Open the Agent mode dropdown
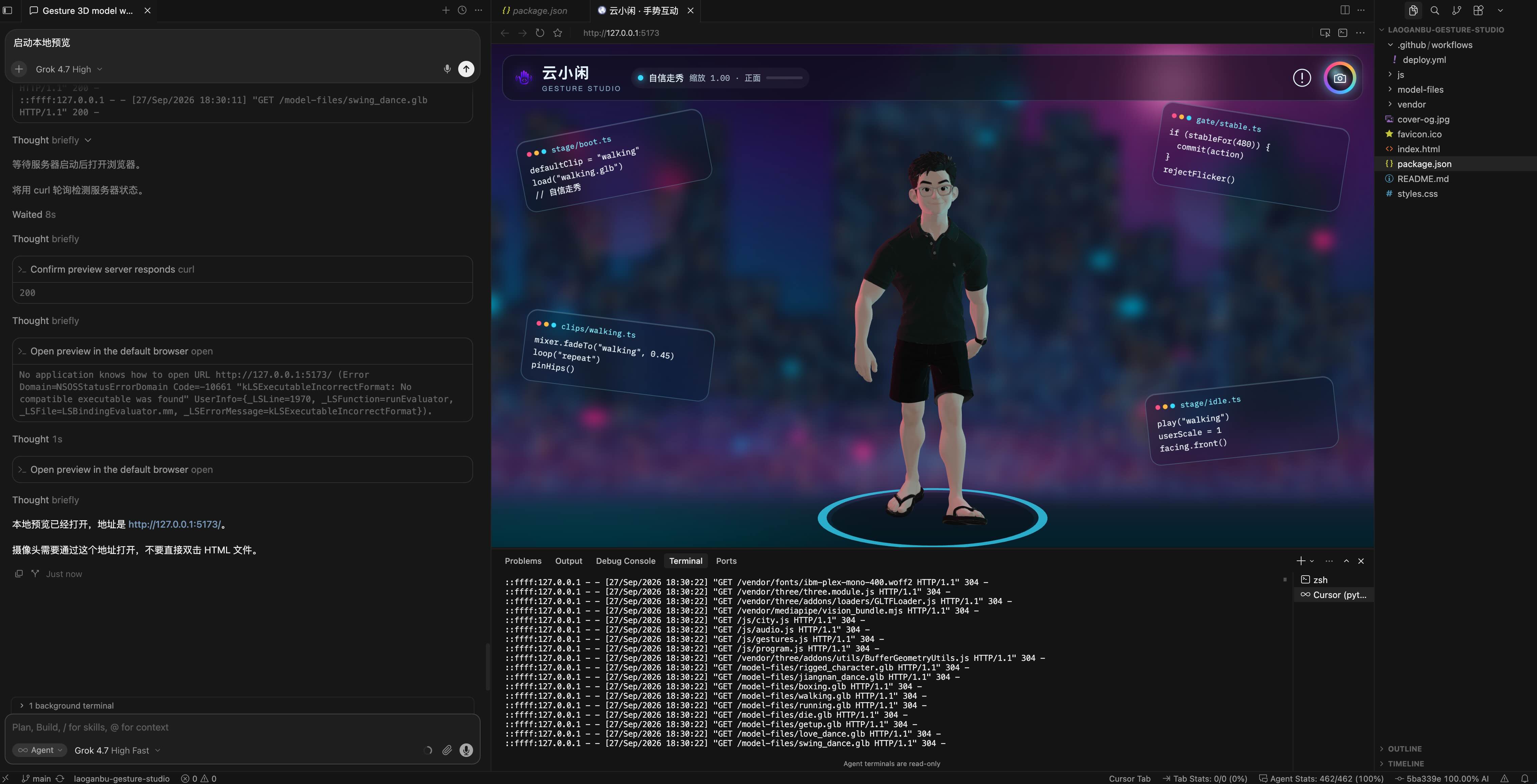1537x784 pixels. pos(41,750)
